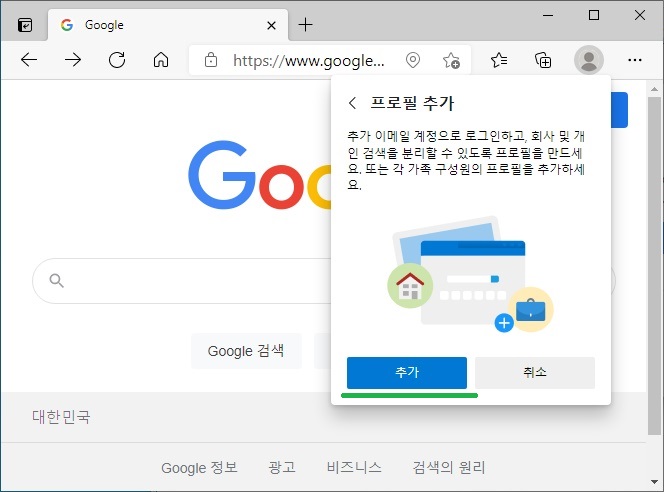Open the 광고 footer link
The width and height of the screenshot is (664, 492).
282,467
